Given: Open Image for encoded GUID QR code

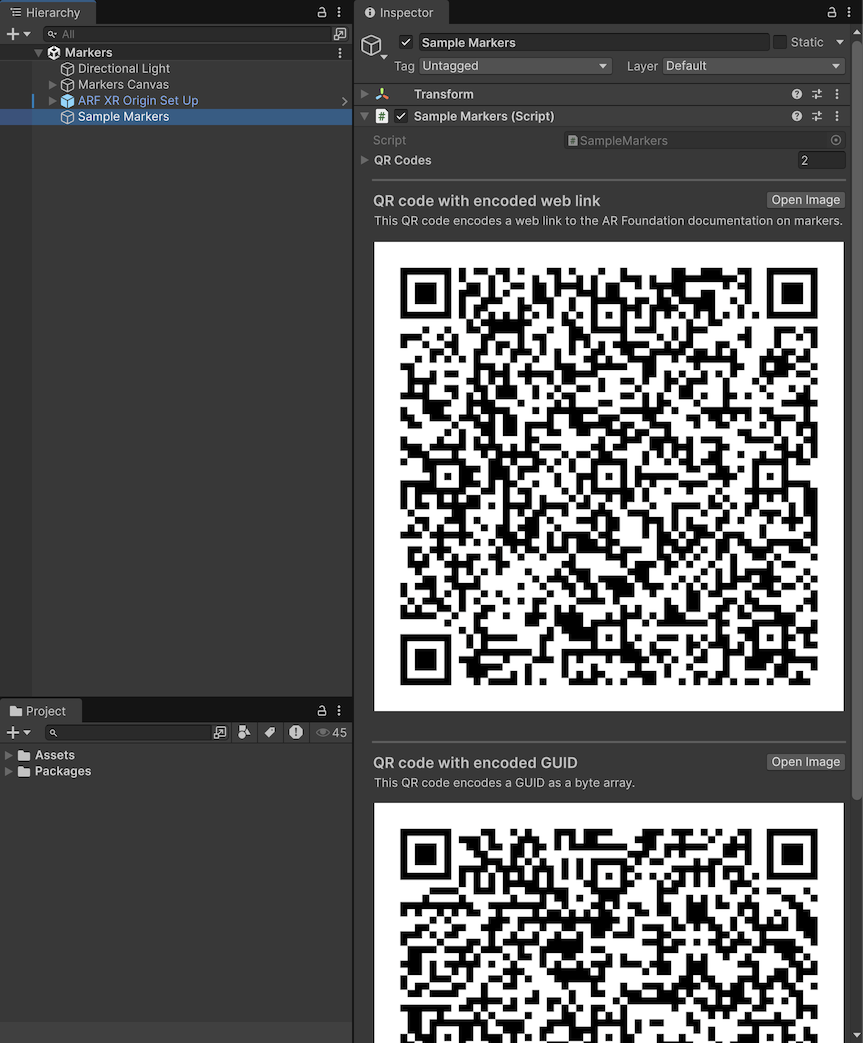Looking at the screenshot, I should (x=805, y=762).
